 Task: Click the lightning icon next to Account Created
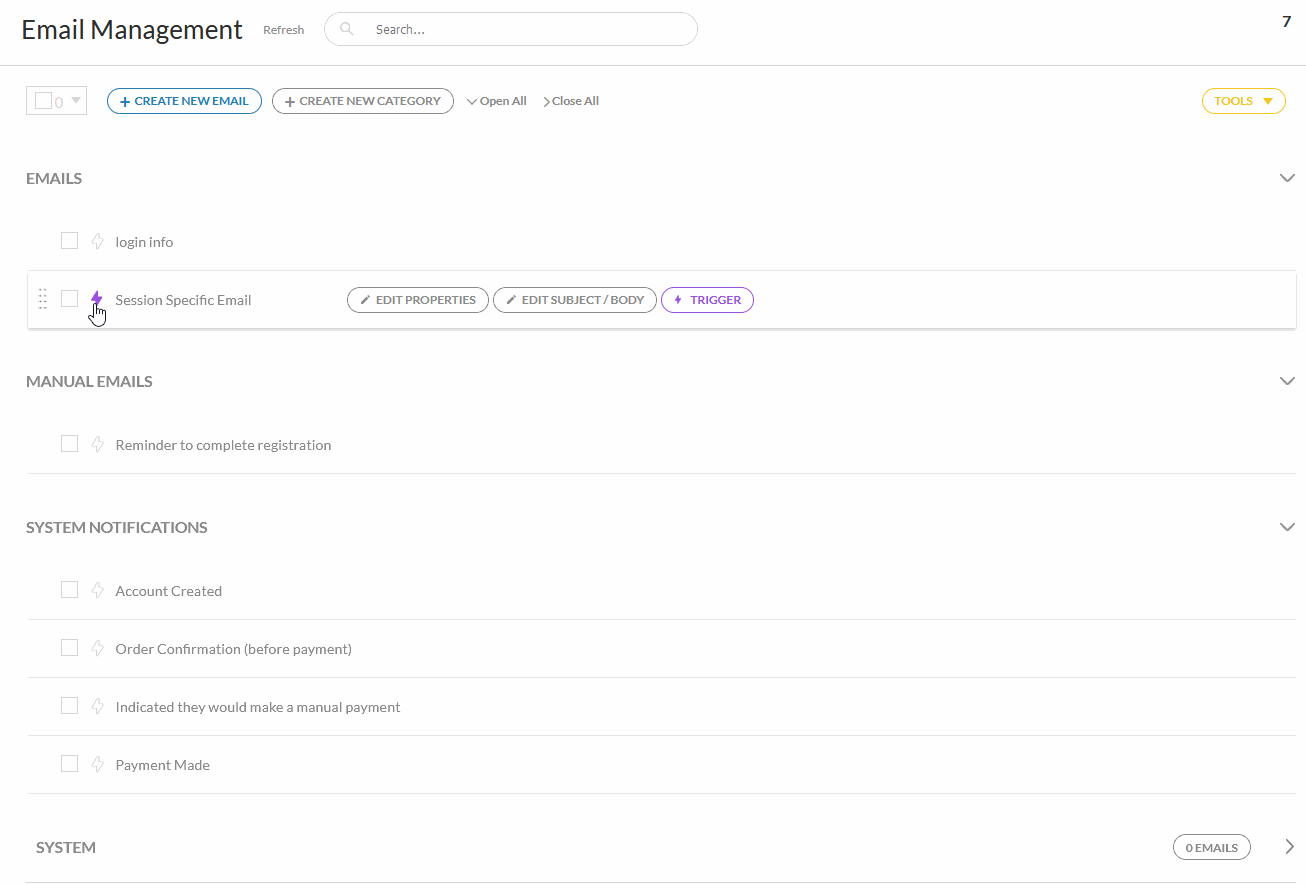(x=97, y=590)
